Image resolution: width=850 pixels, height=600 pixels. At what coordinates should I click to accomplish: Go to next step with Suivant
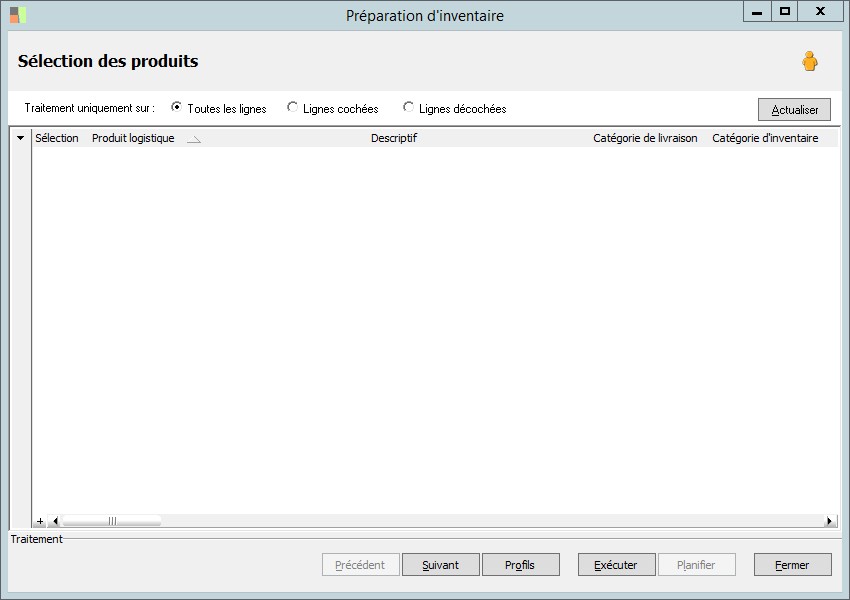tap(441, 565)
